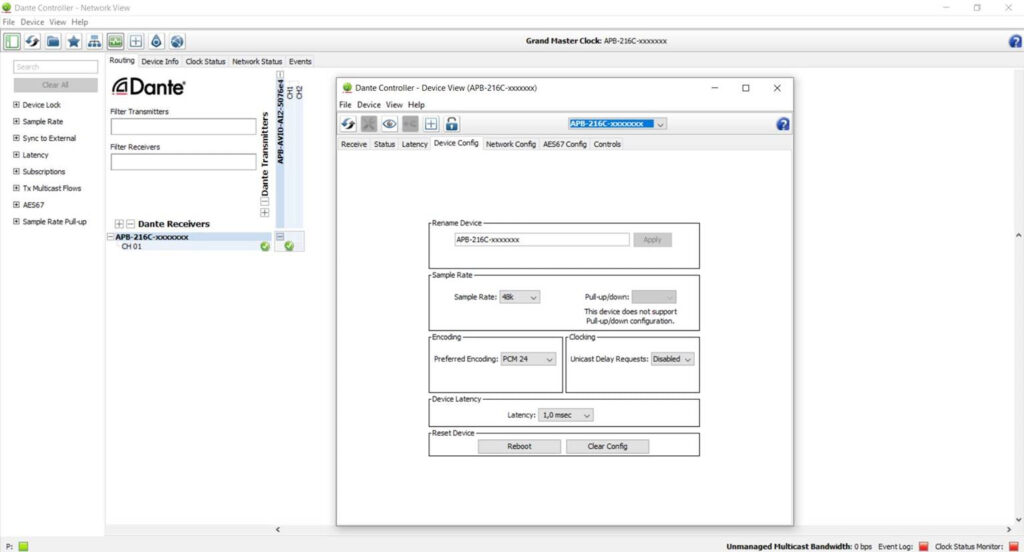1024x552 pixels.
Task: Toggle the filter pane icon in Network View toolbar
Action: pos(12,41)
